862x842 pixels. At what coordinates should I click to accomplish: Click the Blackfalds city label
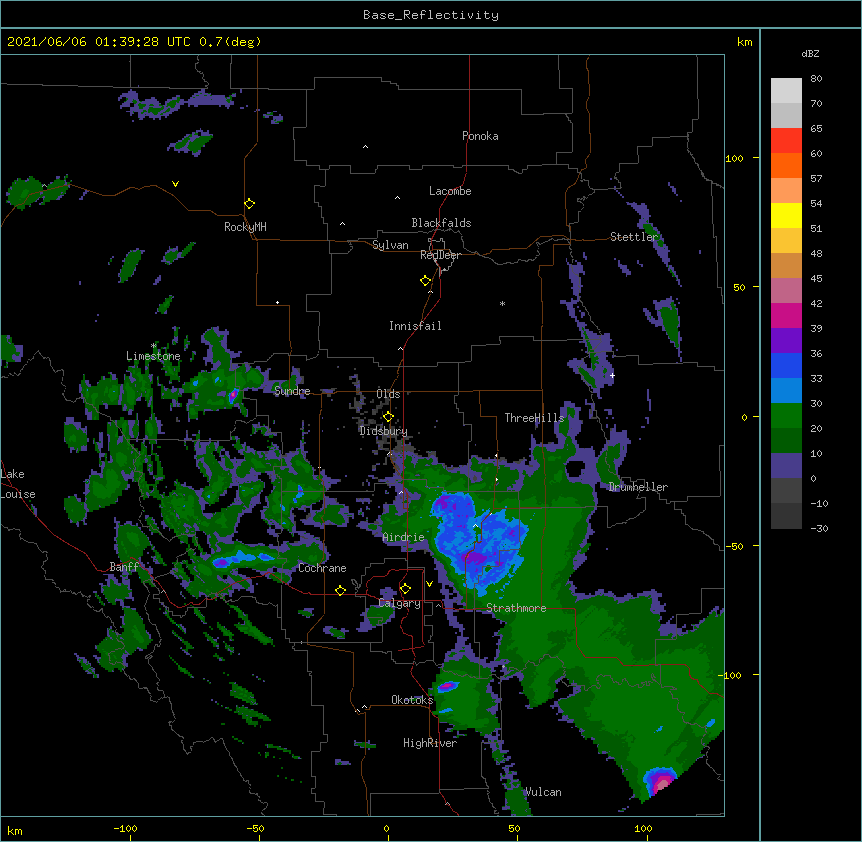pyautogui.click(x=441, y=223)
